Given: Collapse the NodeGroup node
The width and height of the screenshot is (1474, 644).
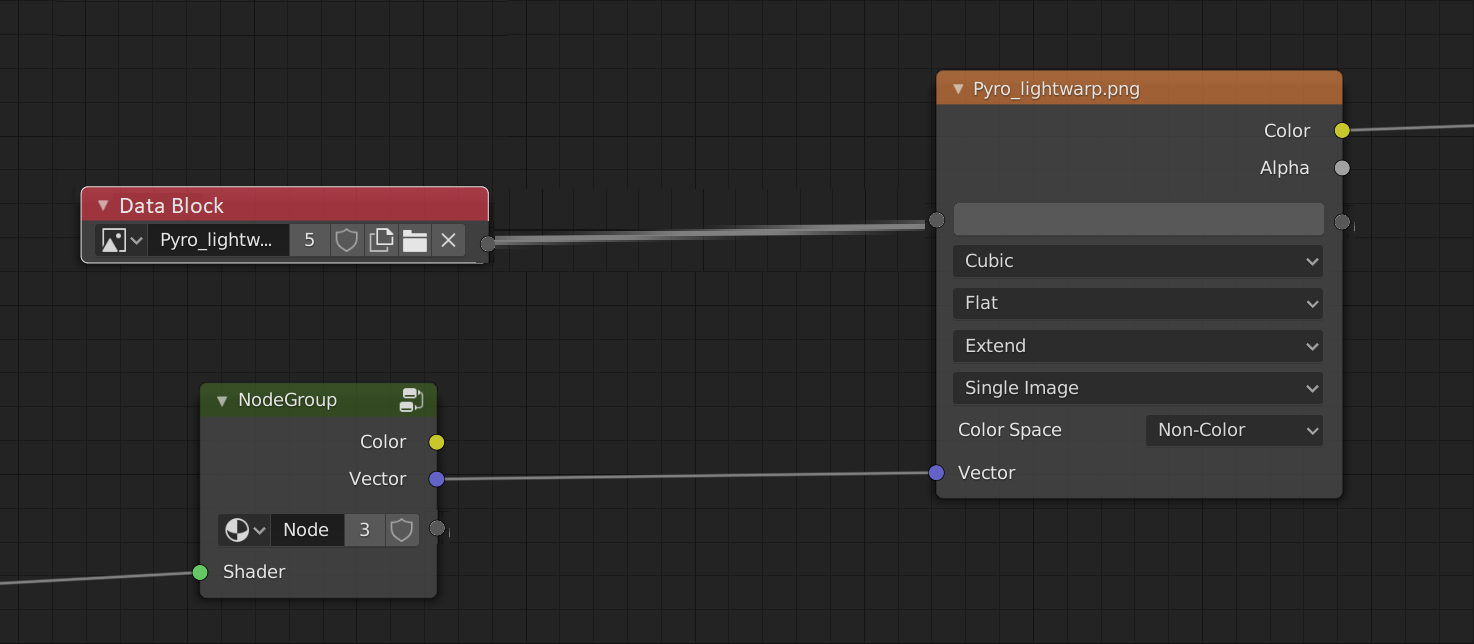Looking at the screenshot, I should pyautogui.click(x=222, y=401).
